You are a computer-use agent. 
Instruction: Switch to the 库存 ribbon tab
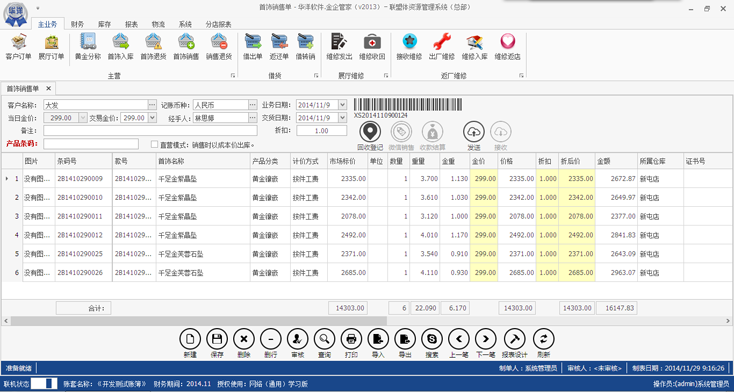tap(104, 24)
